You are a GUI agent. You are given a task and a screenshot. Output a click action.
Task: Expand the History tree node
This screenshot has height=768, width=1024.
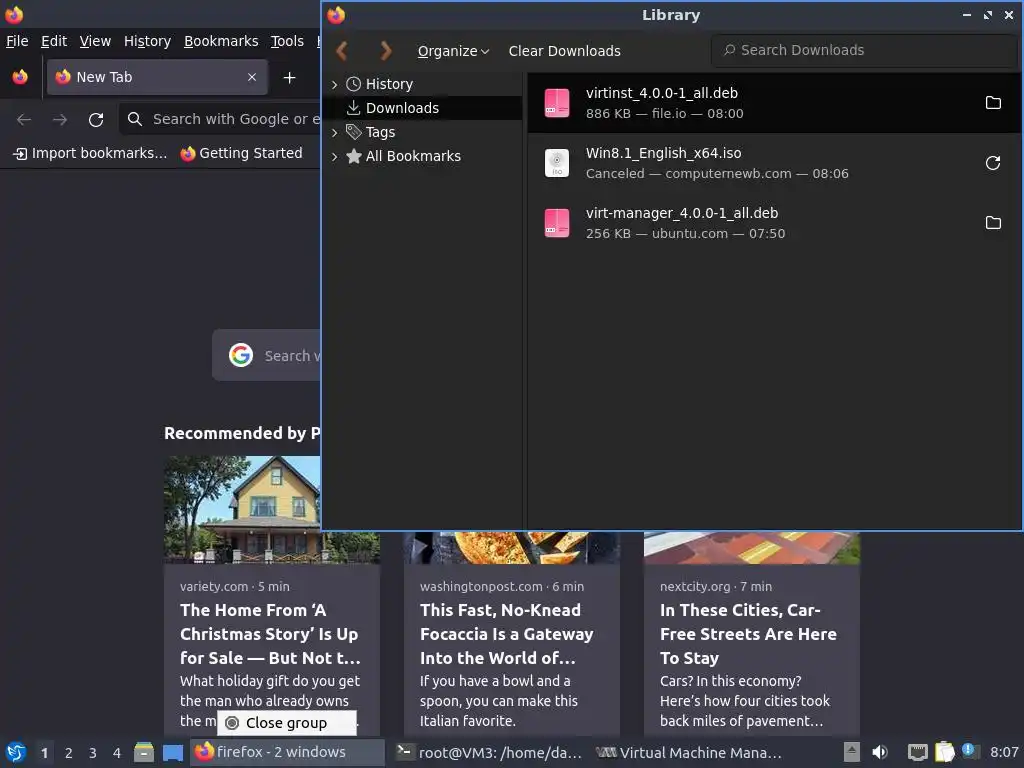click(334, 84)
